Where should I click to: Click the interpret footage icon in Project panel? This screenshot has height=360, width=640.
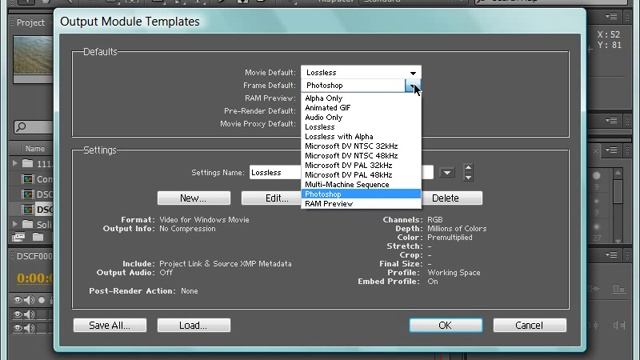coord(18,237)
